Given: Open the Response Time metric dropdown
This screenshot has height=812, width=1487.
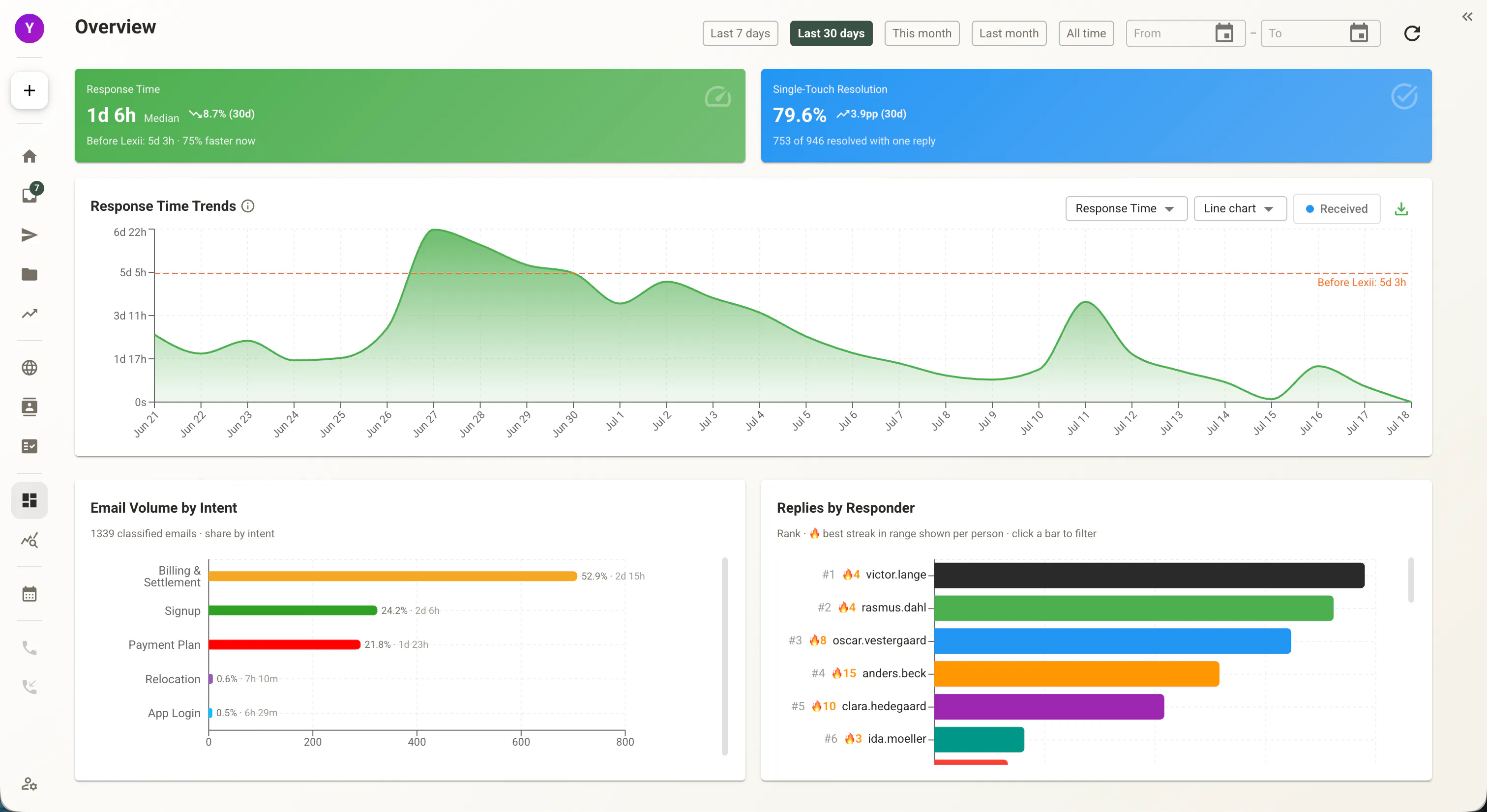Looking at the screenshot, I should 1126,208.
